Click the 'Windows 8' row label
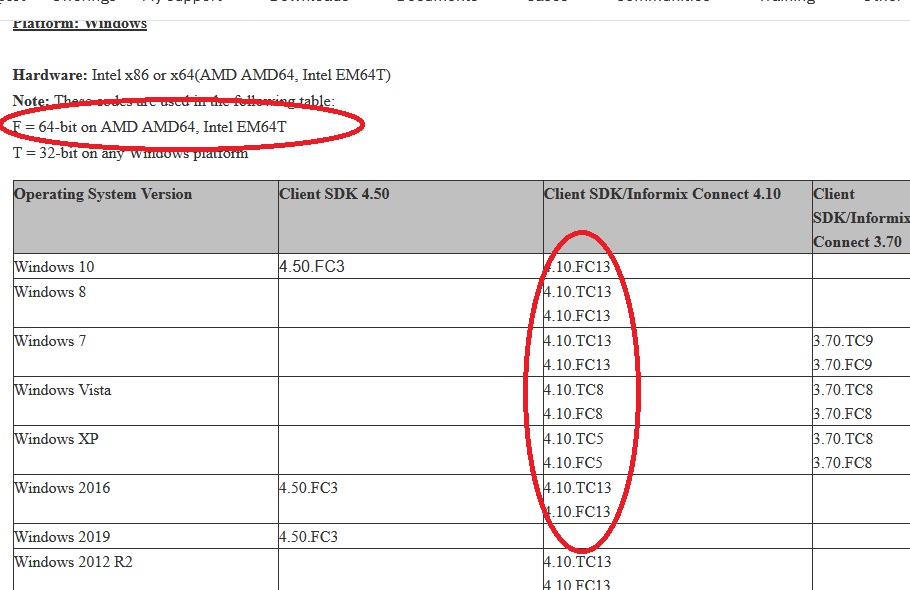 (50, 292)
